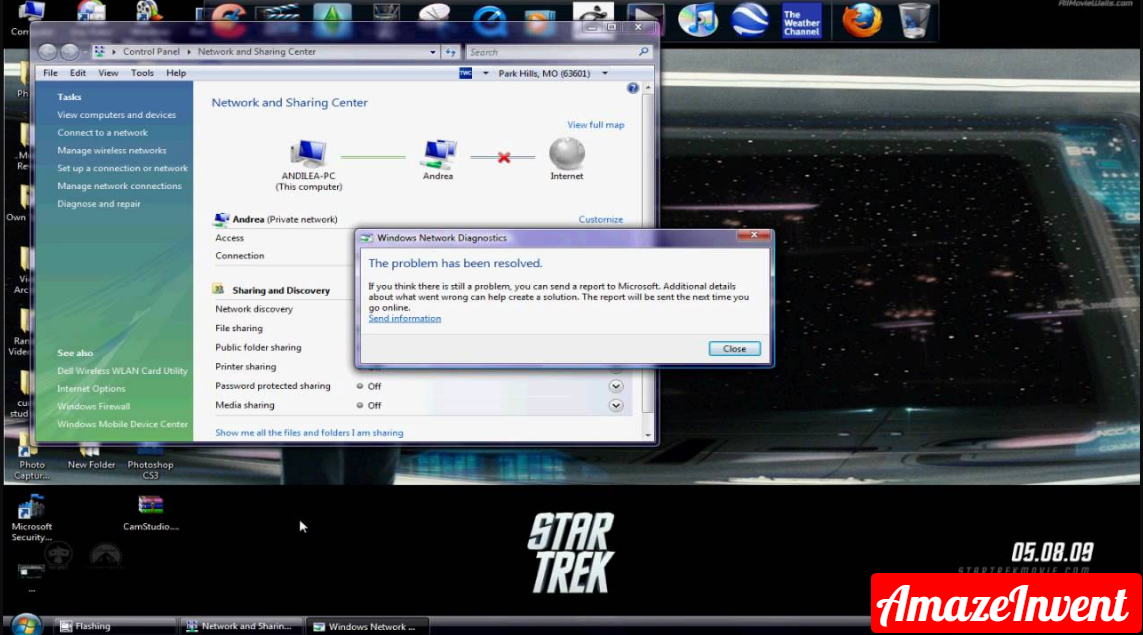1143x635 pixels.
Task: Click the Send information link
Action: click(405, 319)
